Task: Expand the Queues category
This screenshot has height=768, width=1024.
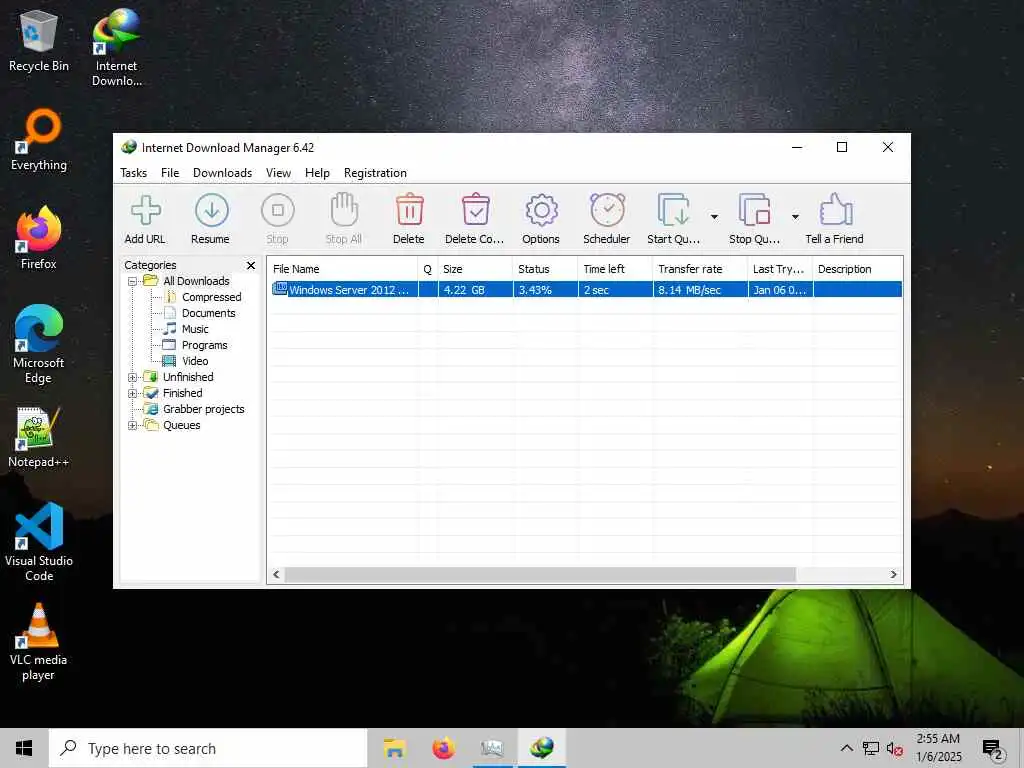Action: point(133,425)
